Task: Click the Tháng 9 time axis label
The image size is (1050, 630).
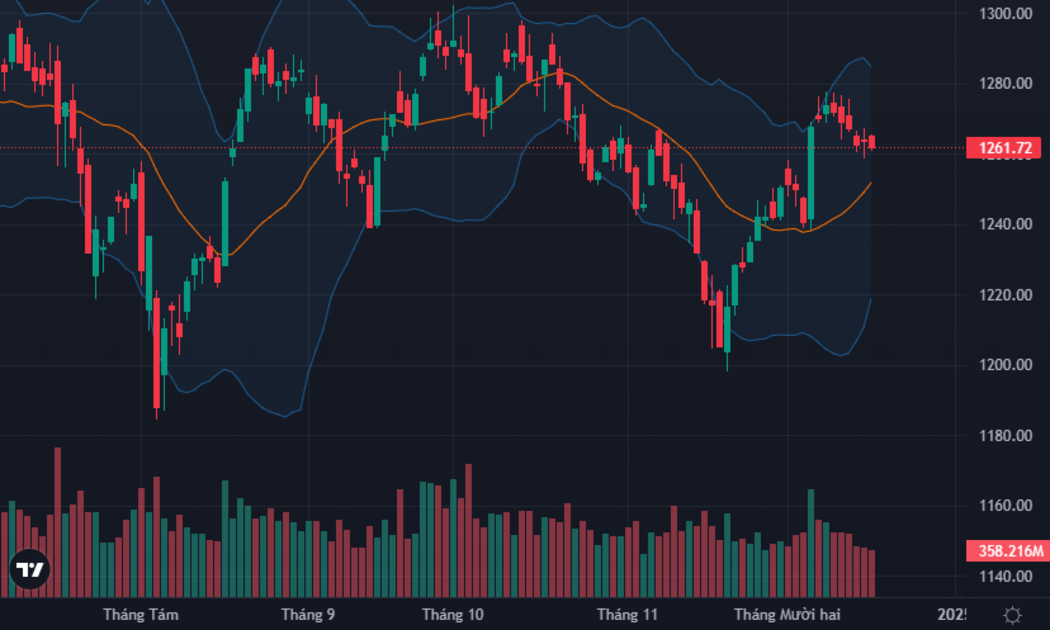Action: pos(308,615)
